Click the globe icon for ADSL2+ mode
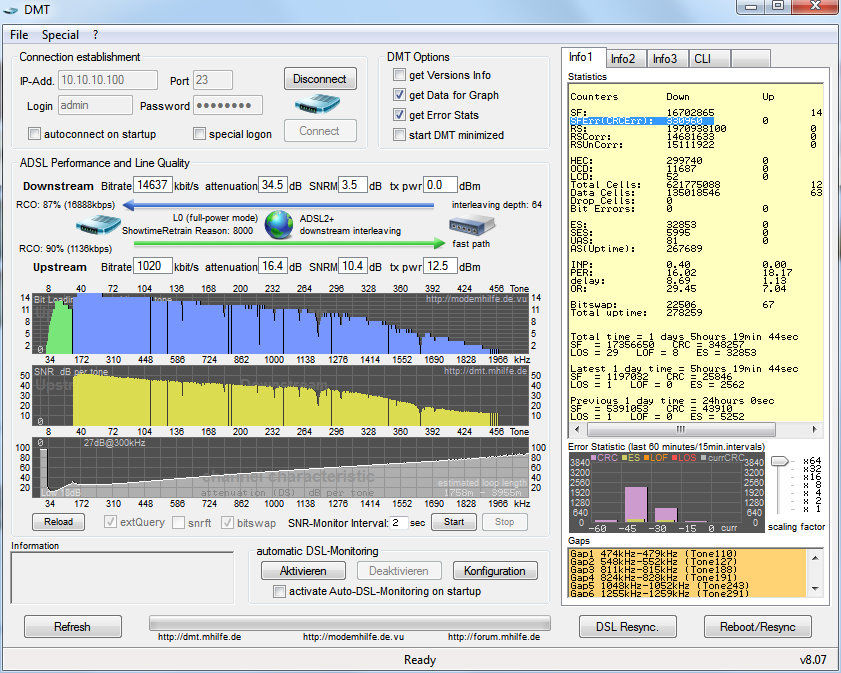This screenshot has width=841, height=673. click(x=279, y=224)
